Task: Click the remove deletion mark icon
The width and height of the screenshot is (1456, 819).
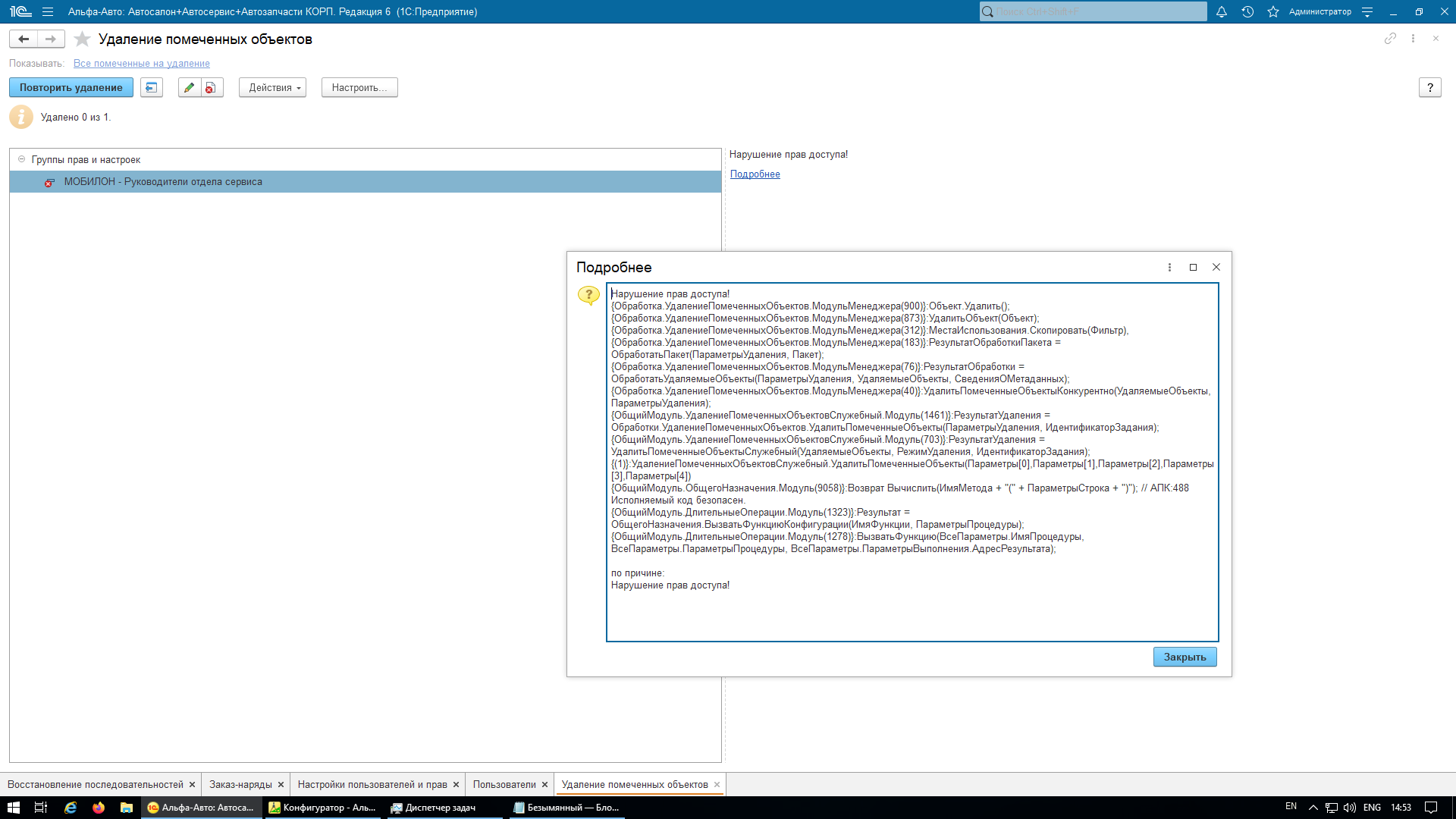Action: click(x=212, y=87)
